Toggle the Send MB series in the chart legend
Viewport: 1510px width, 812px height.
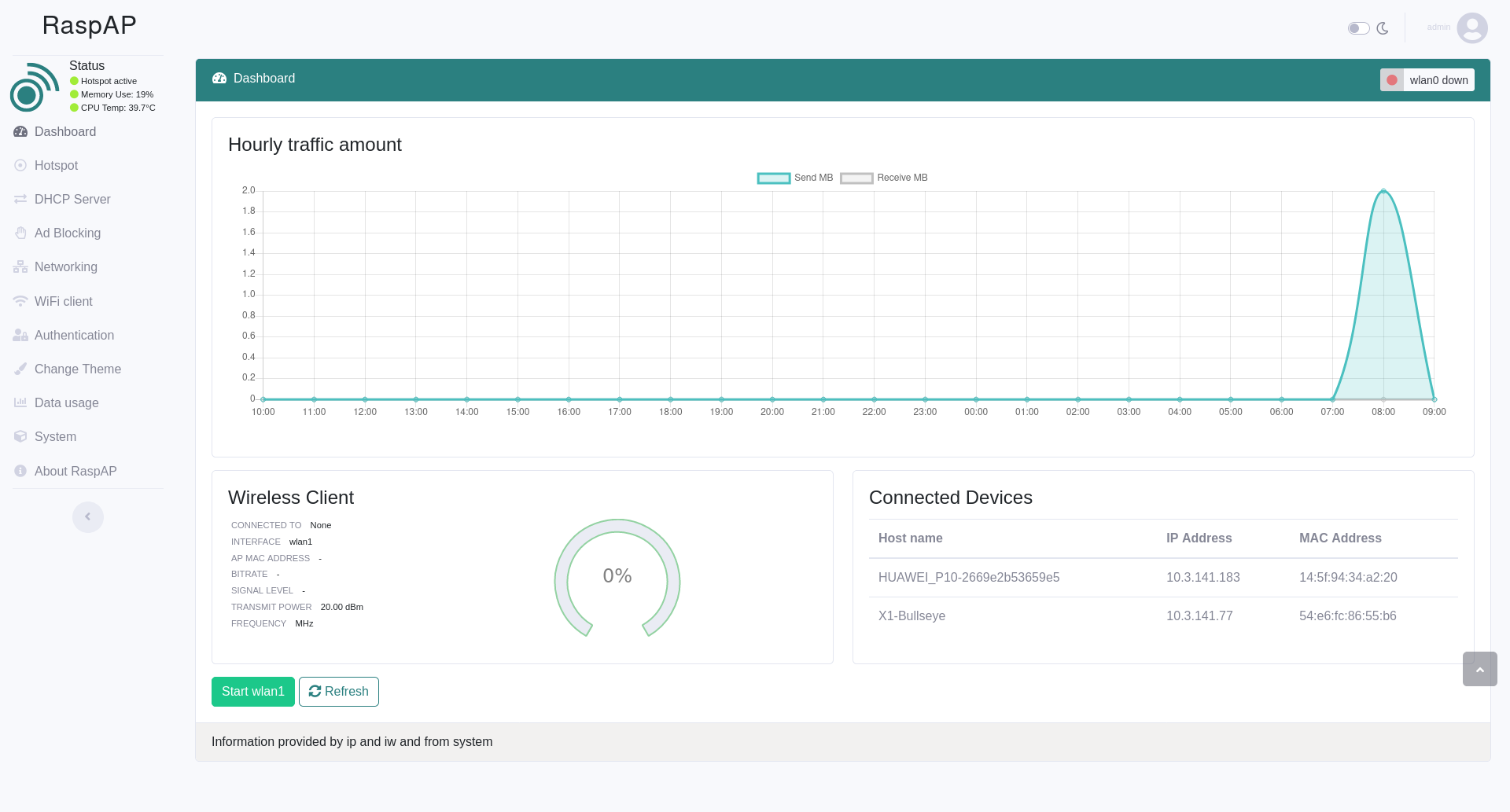(x=794, y=178)
